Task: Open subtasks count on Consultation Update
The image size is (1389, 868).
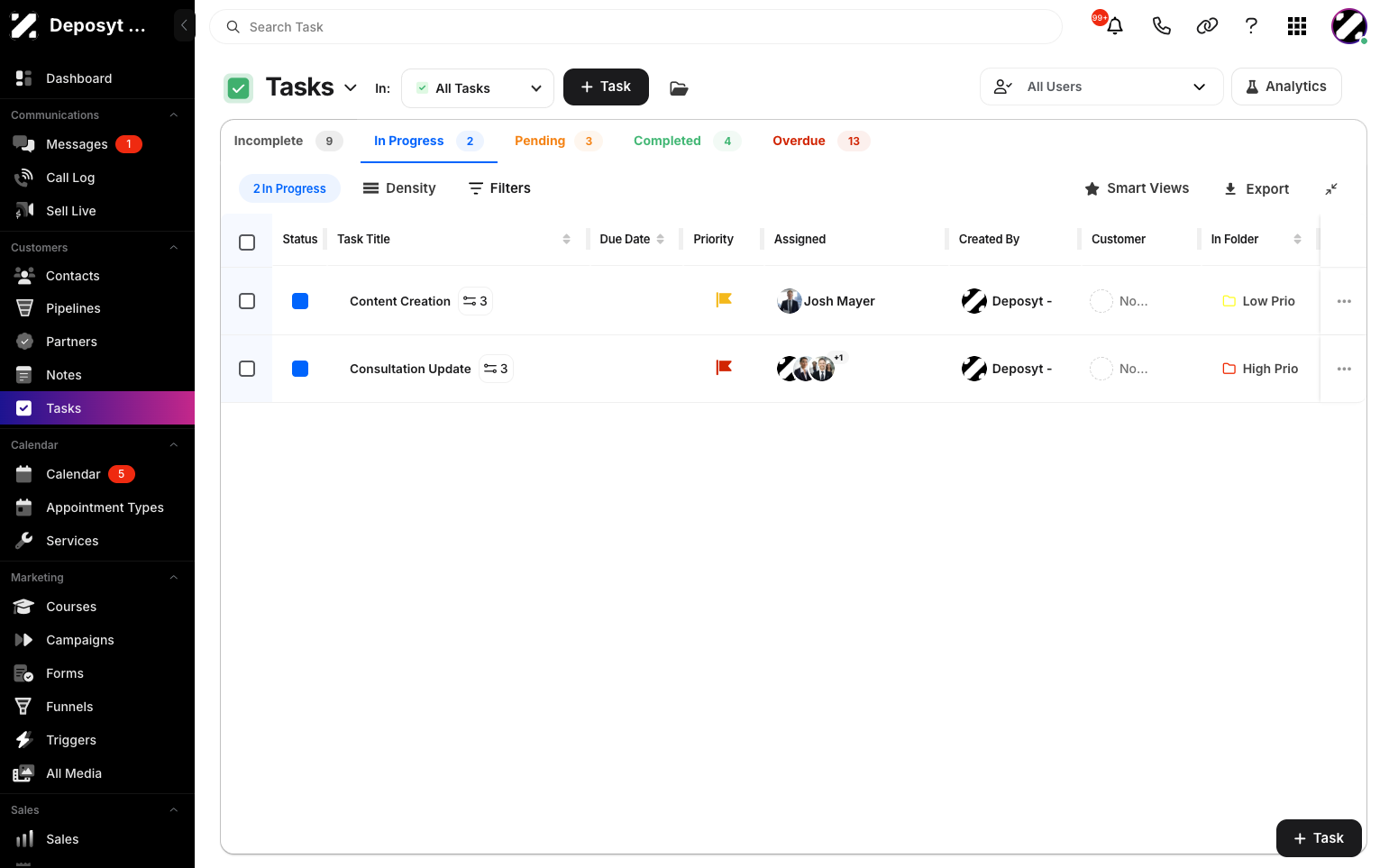Action: (496, 369)
